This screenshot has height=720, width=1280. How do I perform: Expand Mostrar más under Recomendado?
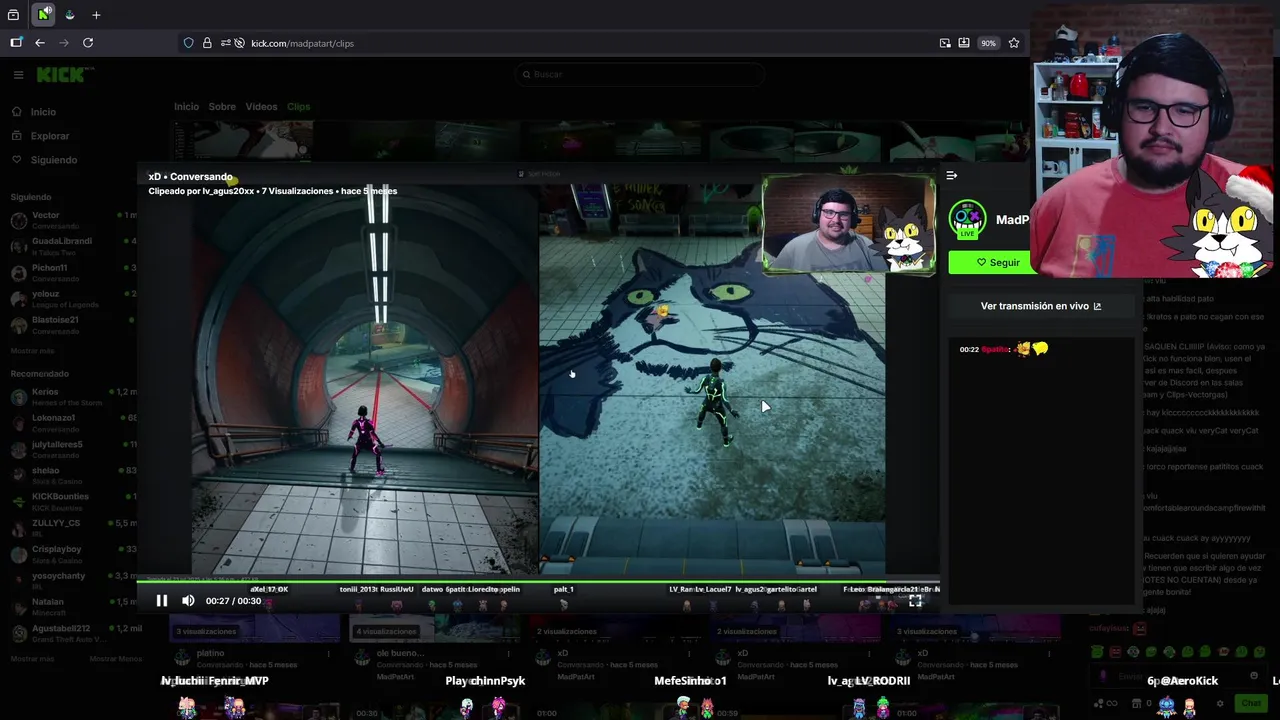[x=32, y=659]
